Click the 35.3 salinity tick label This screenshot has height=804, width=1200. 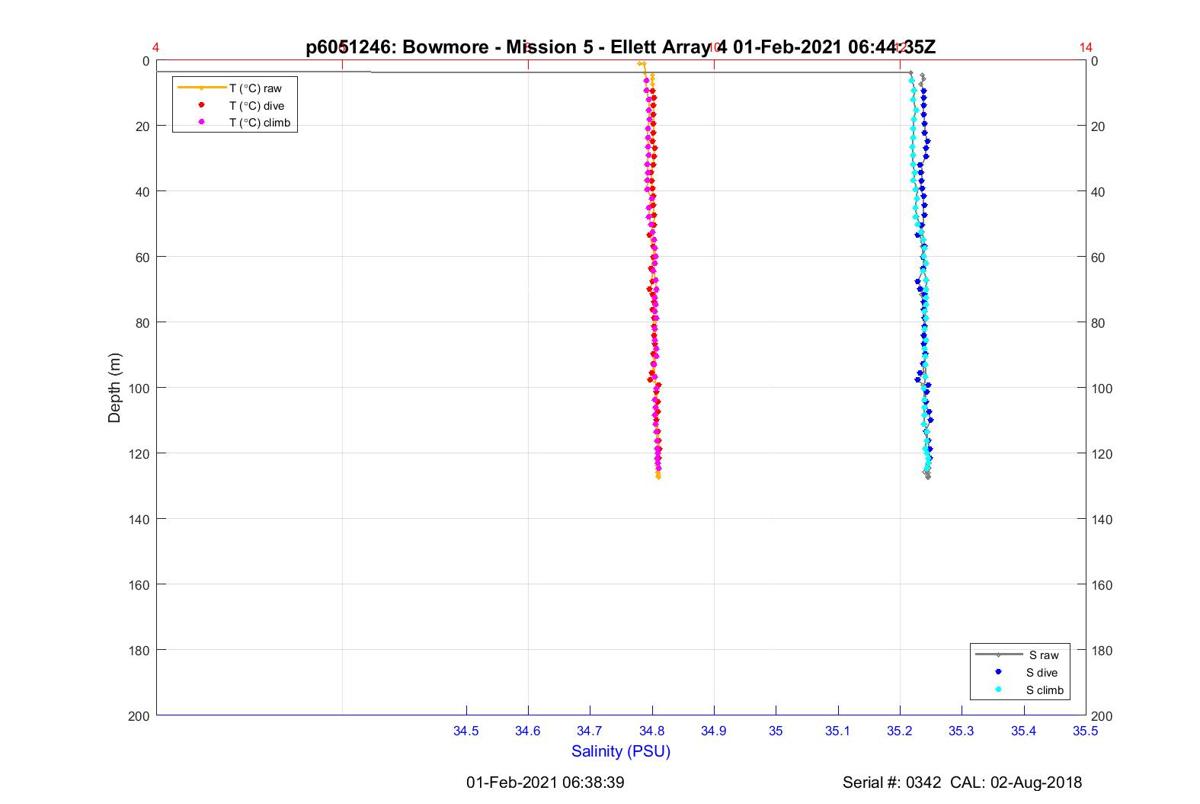point(962,732)
